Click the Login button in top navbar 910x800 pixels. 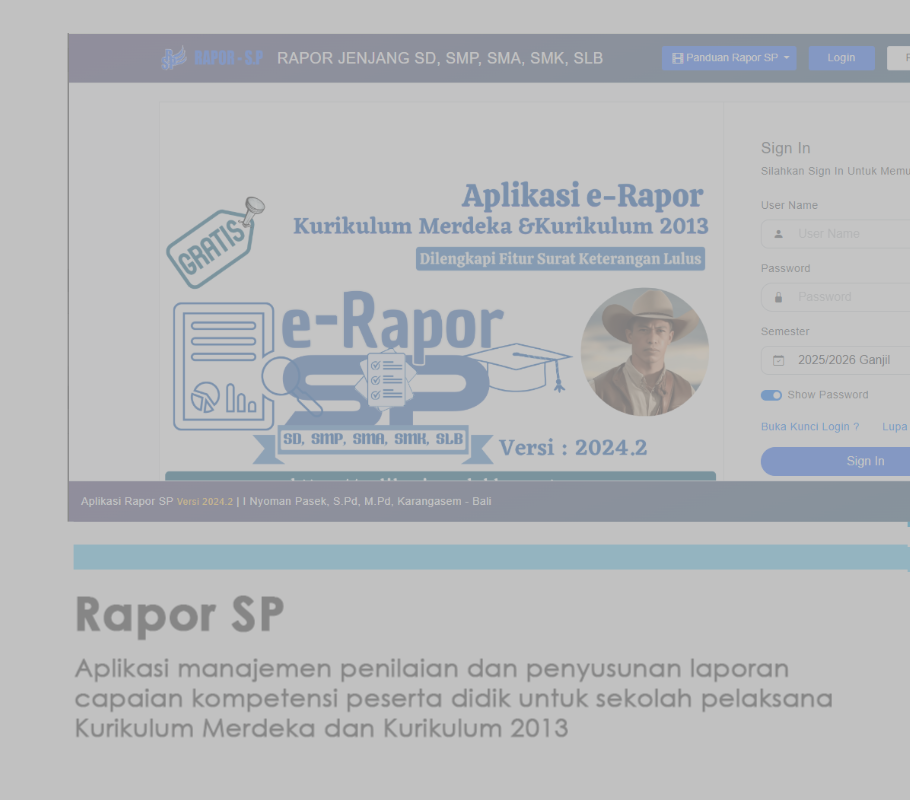[x=841, y=58]
